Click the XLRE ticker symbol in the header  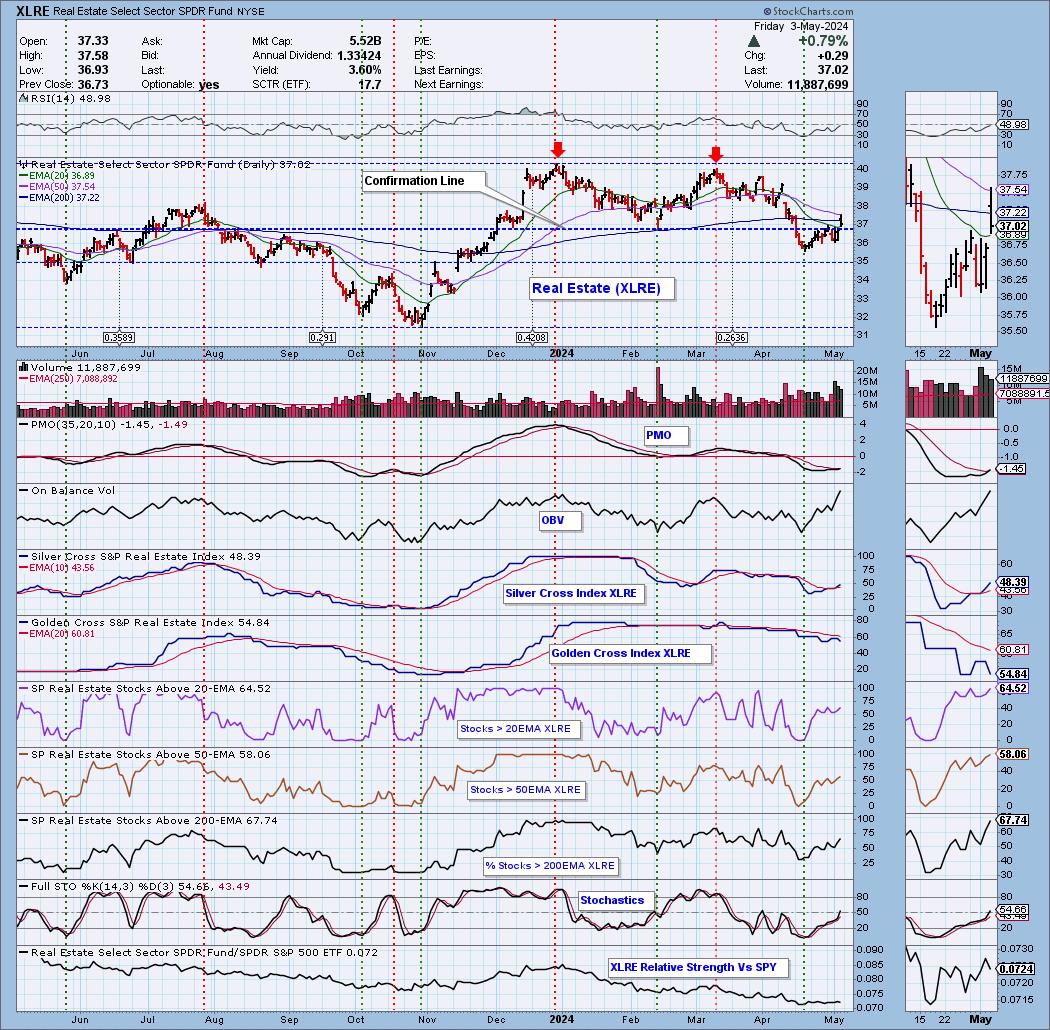33,11
